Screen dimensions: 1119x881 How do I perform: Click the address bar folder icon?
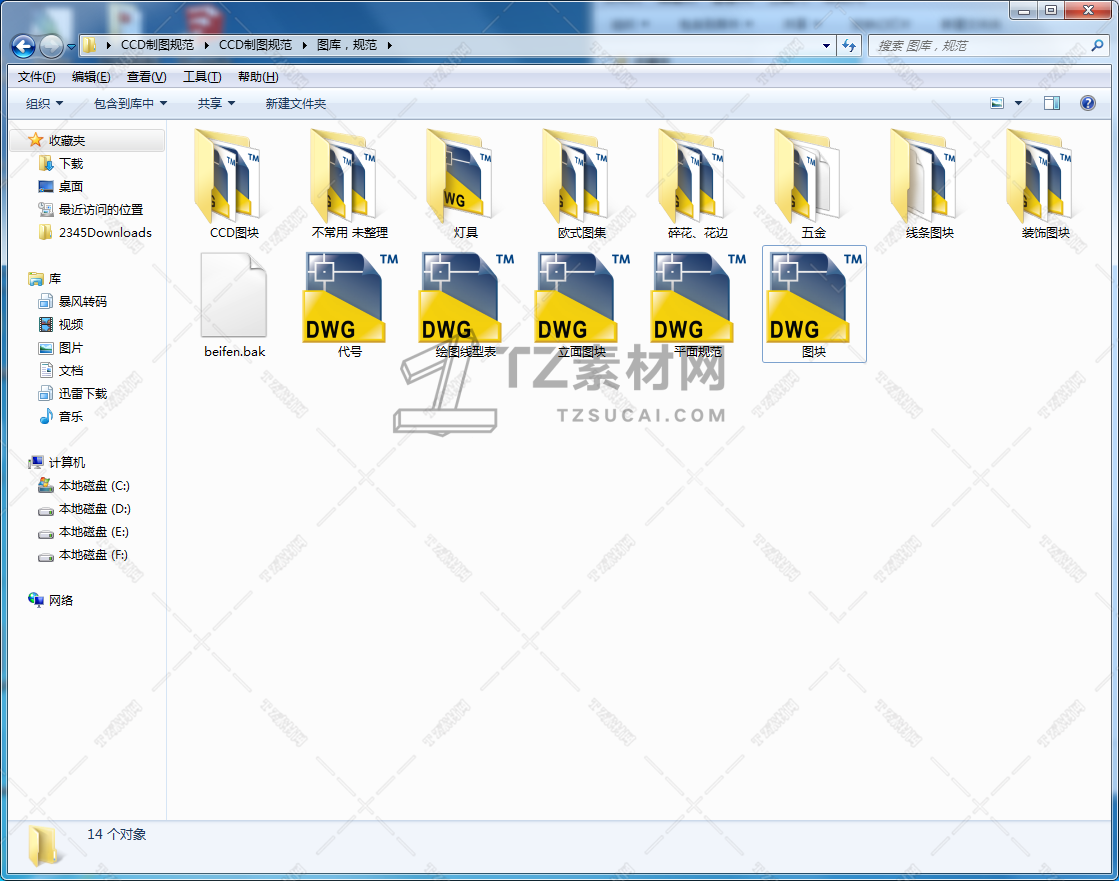[x=89, y=45]
